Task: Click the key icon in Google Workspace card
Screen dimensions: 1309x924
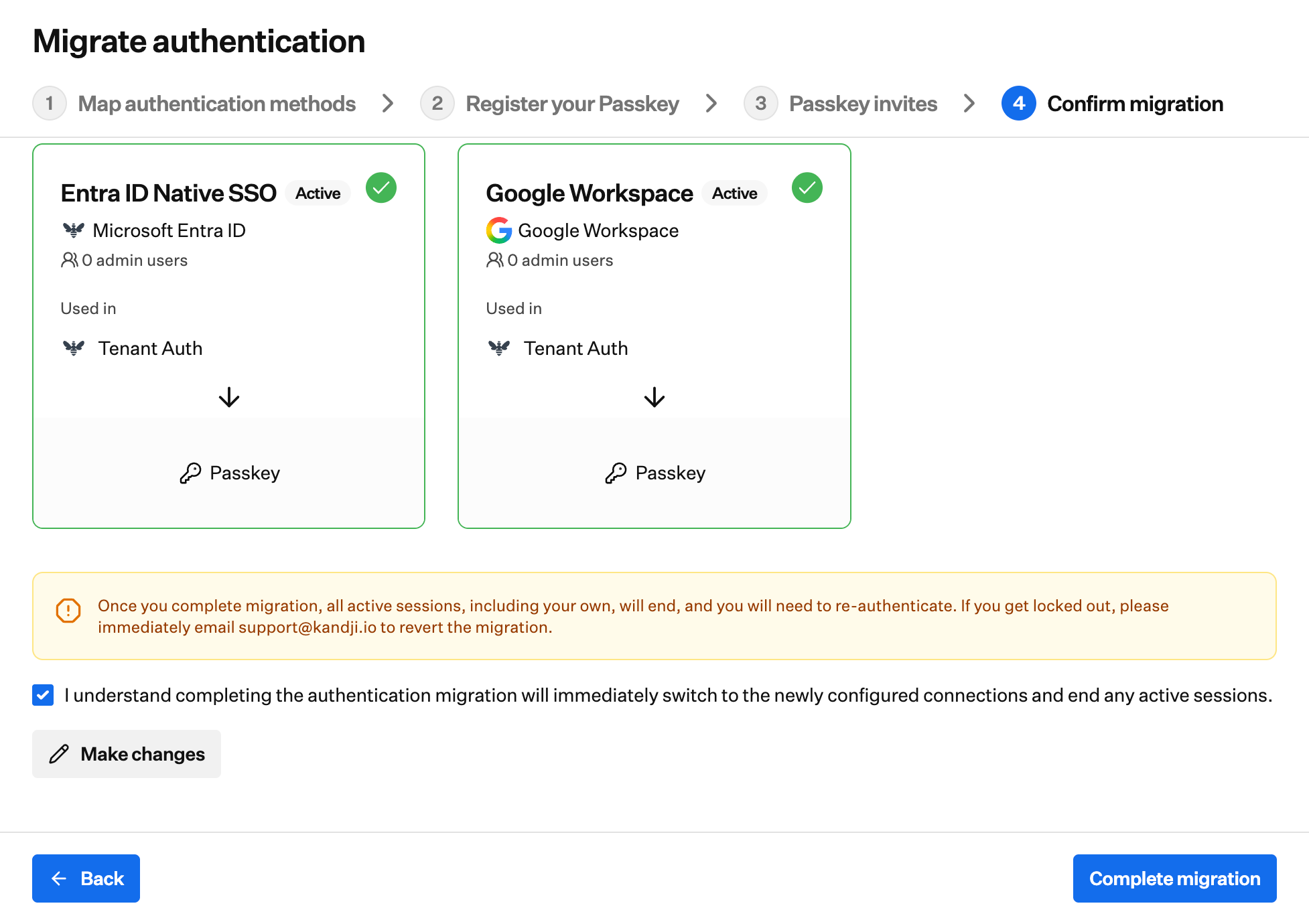Action: click(616, 473)
